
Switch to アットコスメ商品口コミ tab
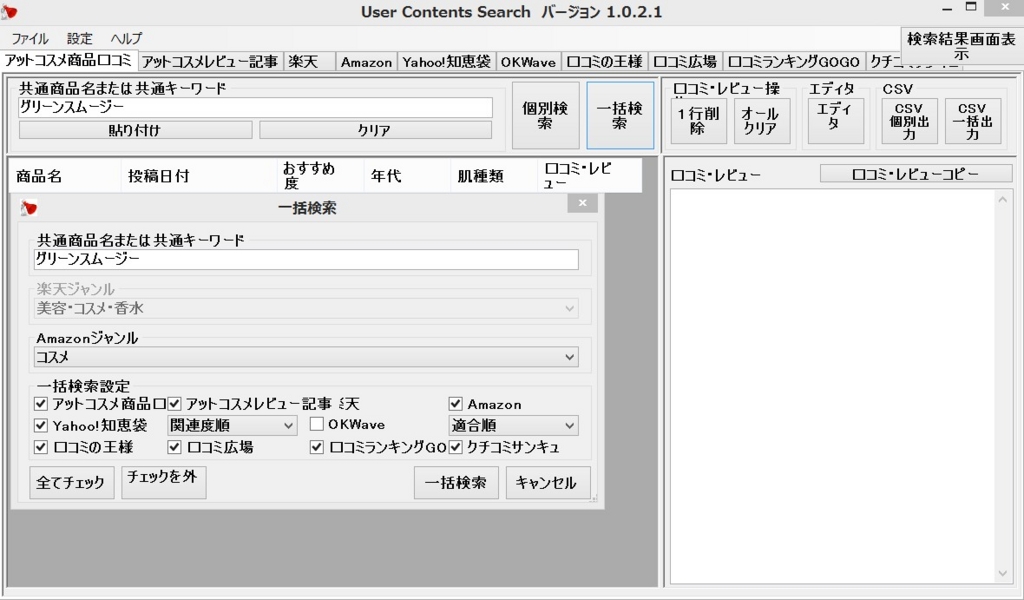[x=69, y=61]
